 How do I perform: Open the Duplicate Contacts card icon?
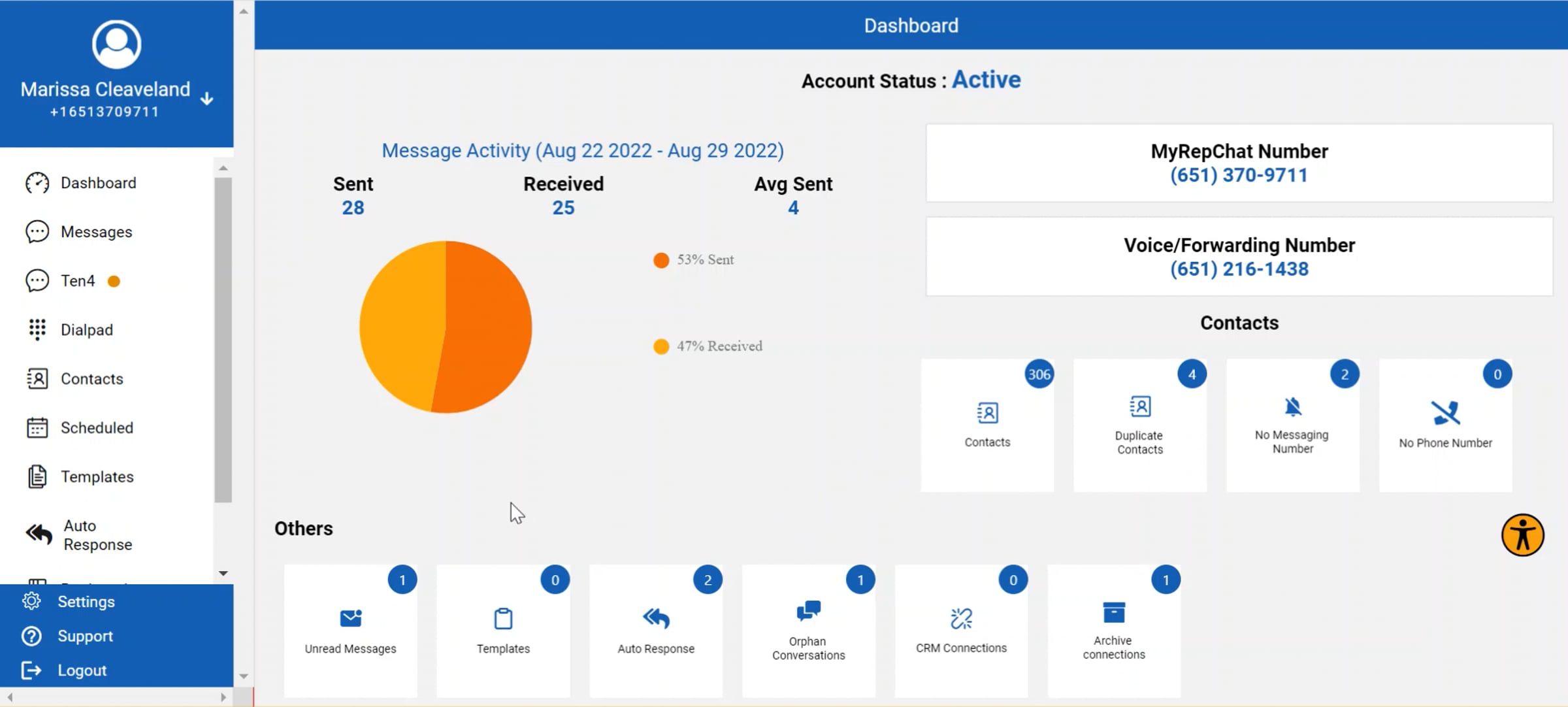(x=1140, y=406)
